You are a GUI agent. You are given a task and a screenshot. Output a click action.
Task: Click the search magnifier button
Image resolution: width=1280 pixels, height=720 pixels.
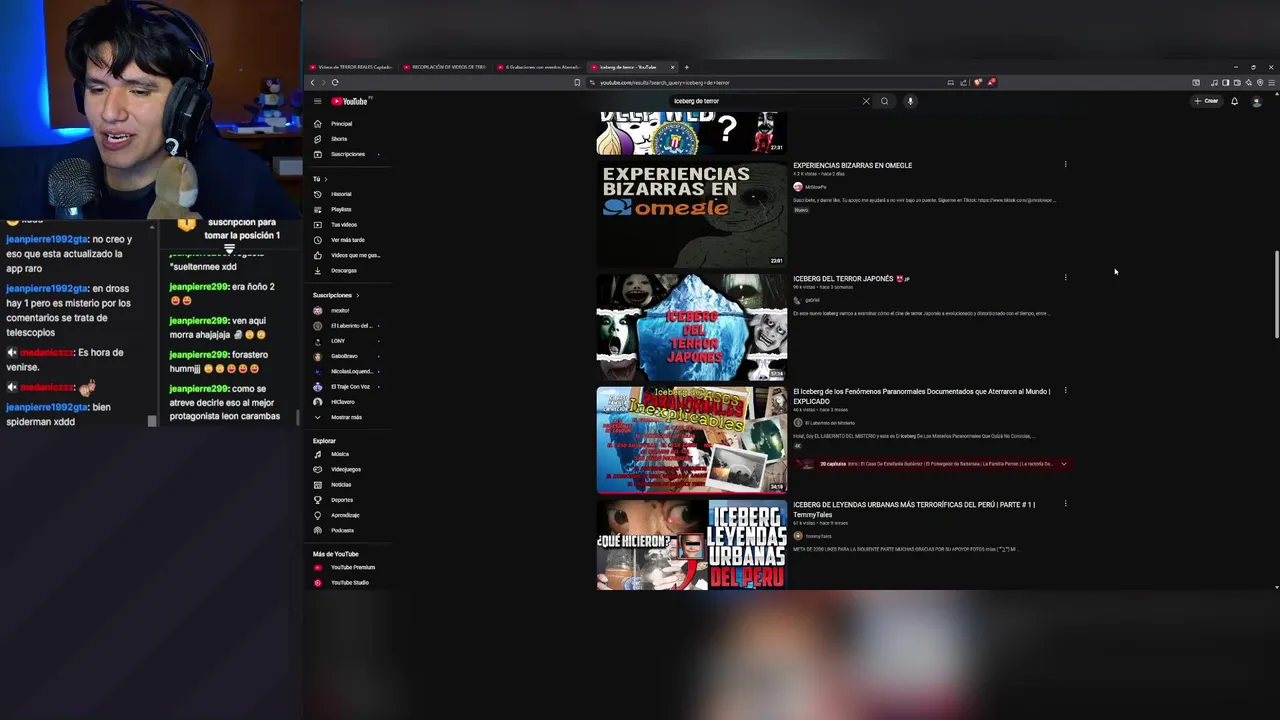click(x=884, y=101)
